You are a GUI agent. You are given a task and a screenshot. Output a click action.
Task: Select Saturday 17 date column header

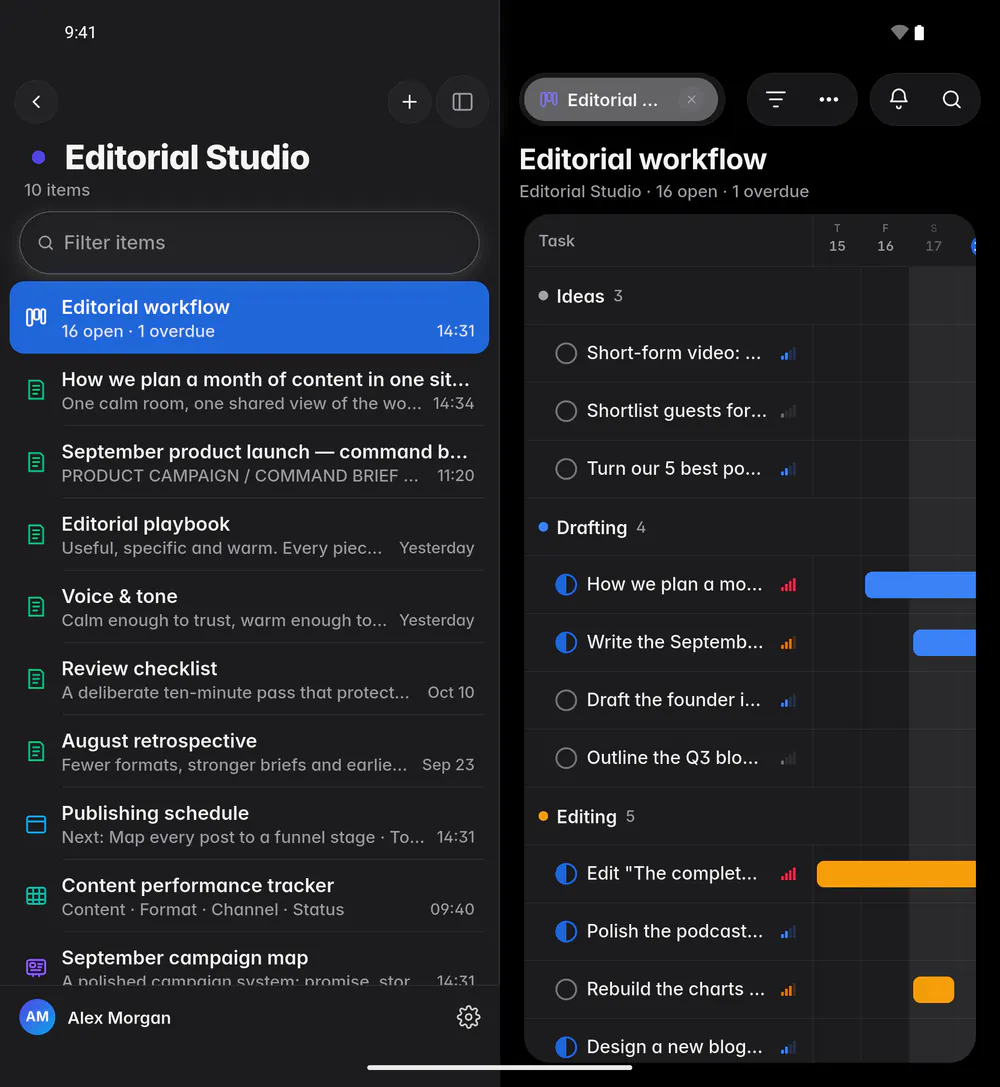click(933, 238)
